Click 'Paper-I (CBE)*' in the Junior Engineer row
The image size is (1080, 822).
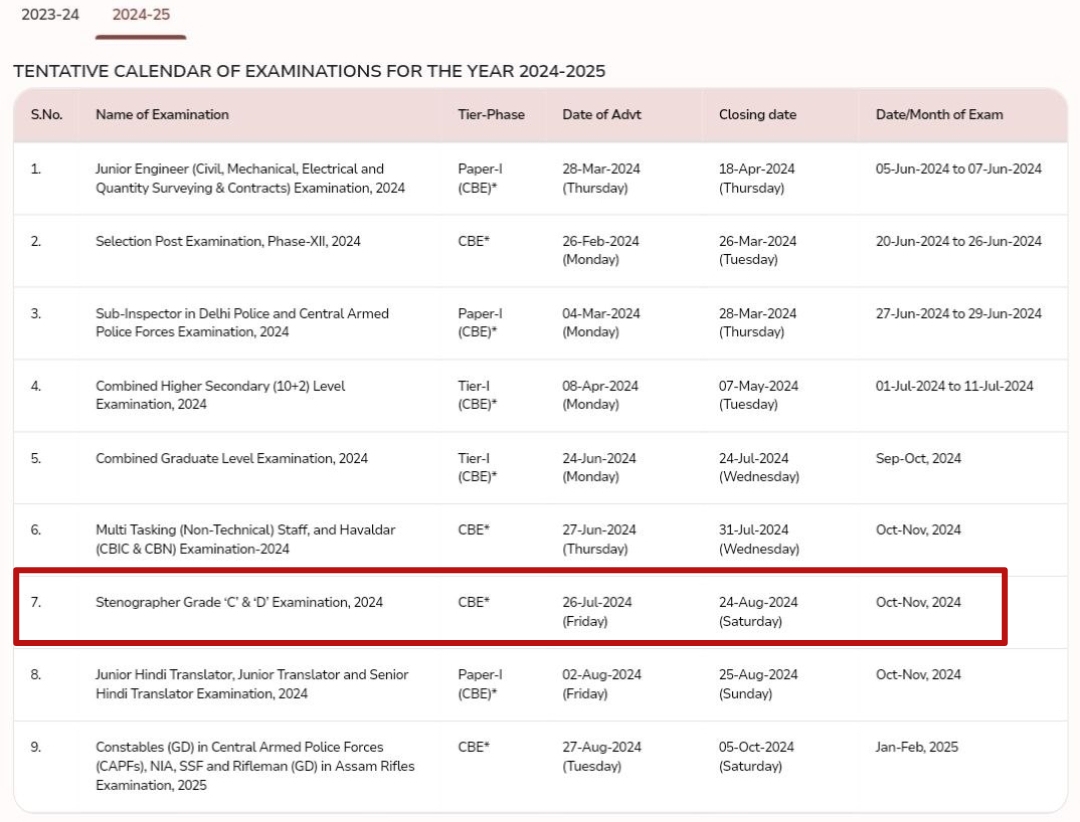(x=479, y=178)
